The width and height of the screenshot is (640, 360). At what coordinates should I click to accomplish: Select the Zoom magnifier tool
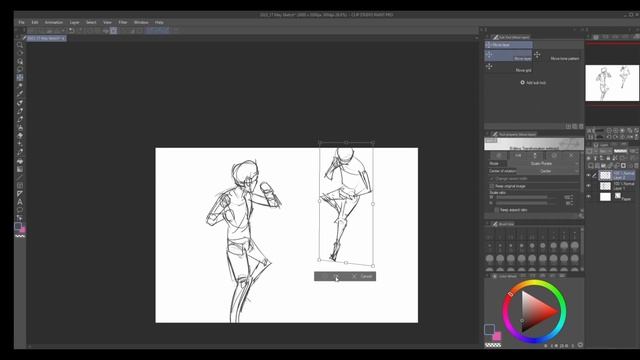(x=20, y=45)
